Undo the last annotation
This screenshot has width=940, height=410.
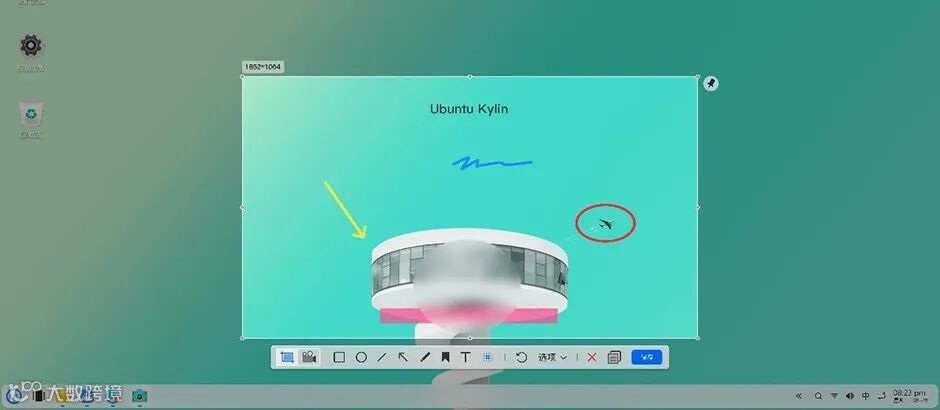click(x=522, y=357)
